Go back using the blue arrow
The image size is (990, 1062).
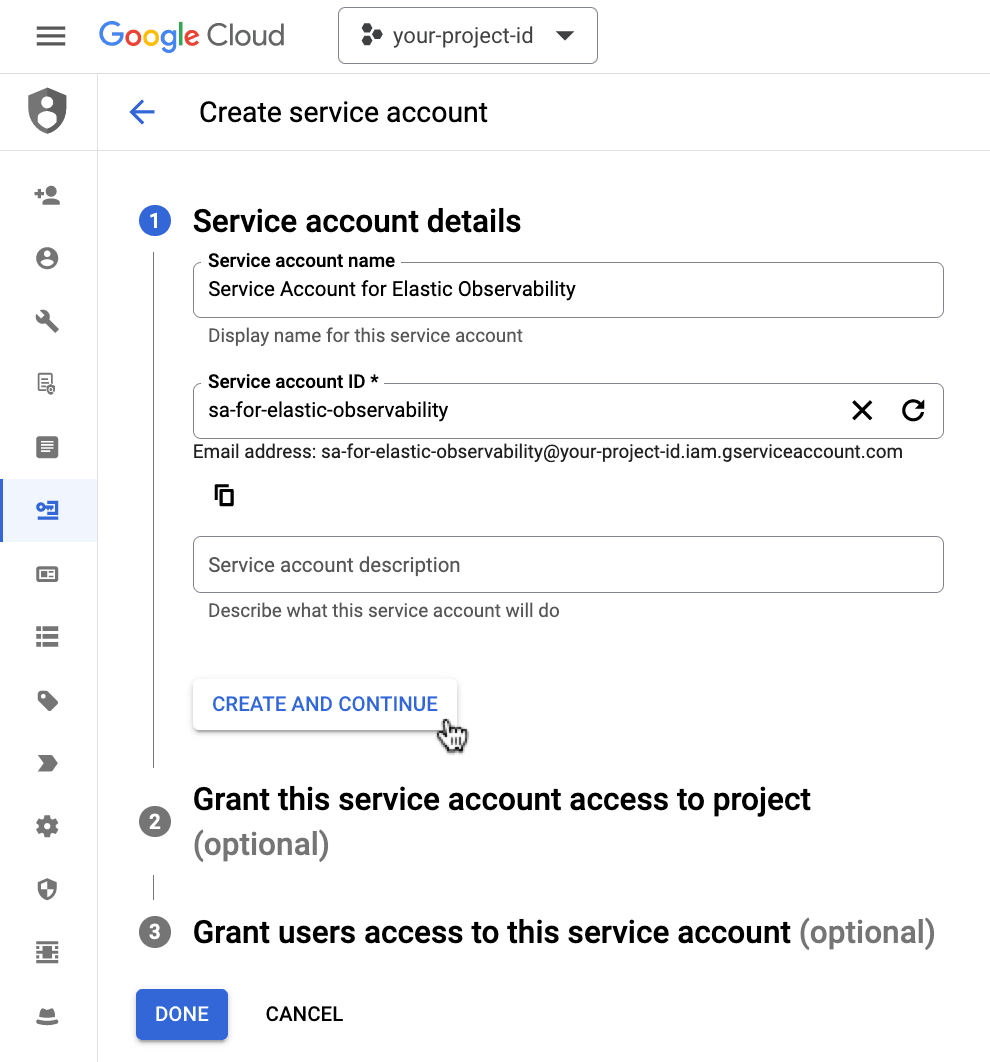[142, 112]
